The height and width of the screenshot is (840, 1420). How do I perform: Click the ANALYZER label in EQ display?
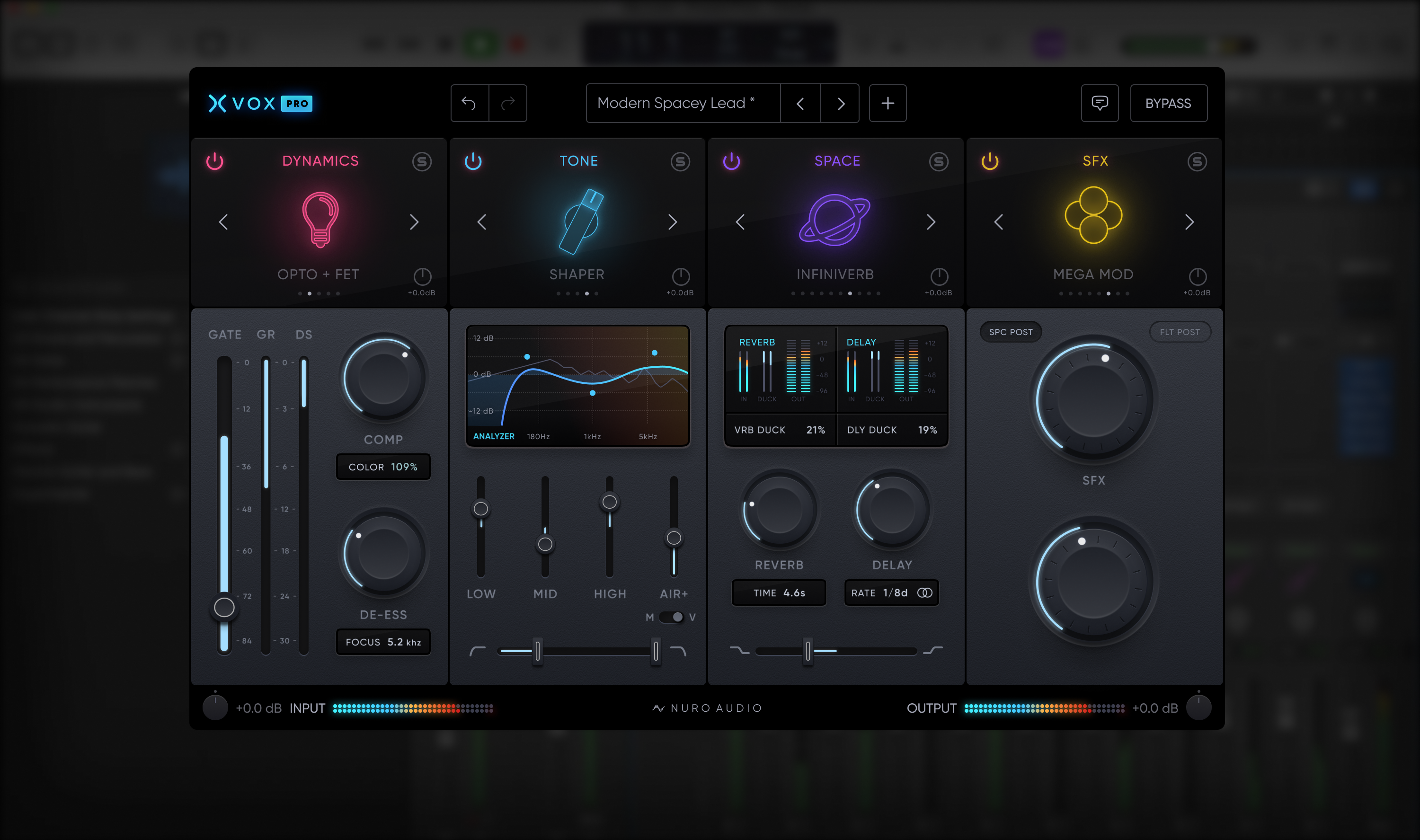coord(494,436)
